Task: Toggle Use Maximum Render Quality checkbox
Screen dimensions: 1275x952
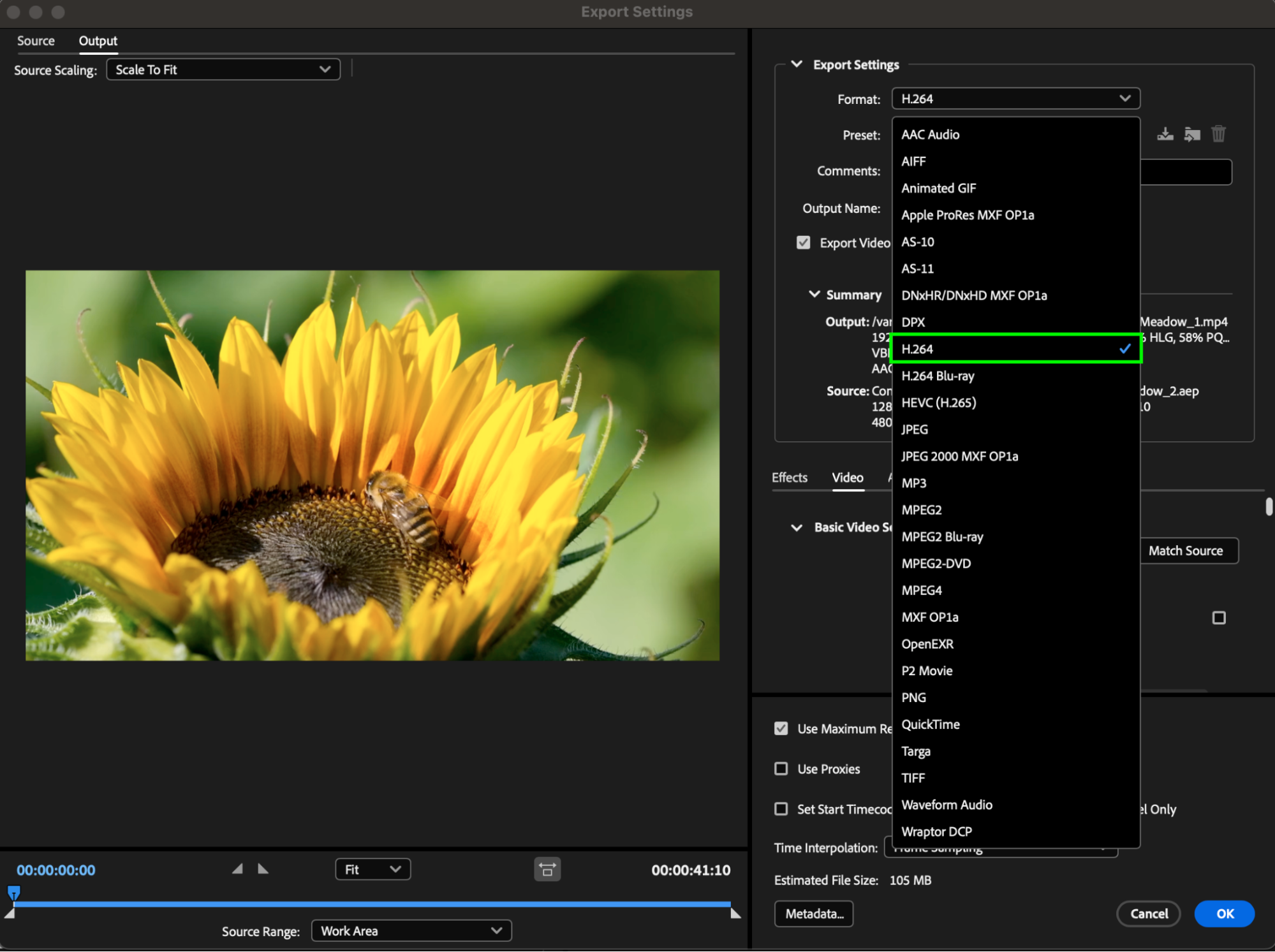Action: click(x=781, y=728)
